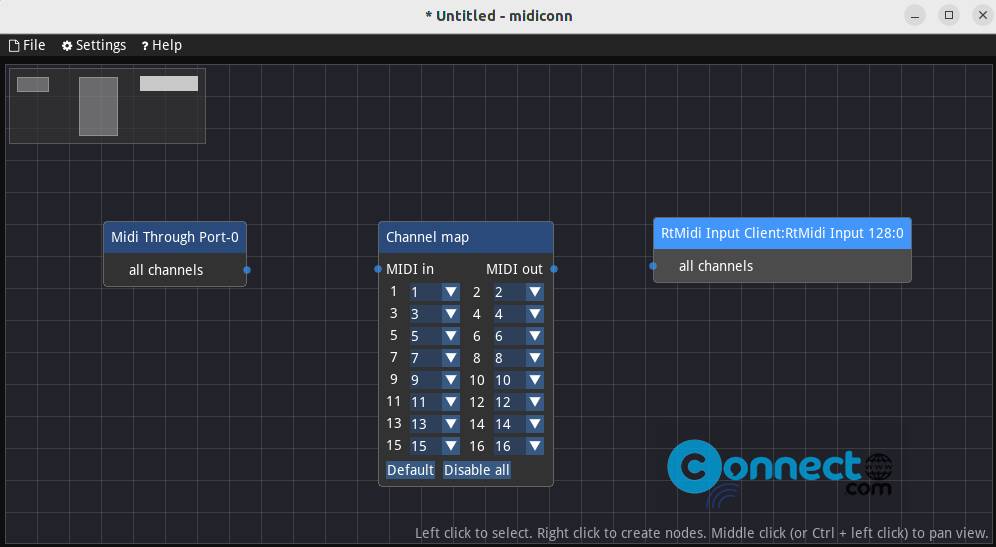
Task: Click the output pin of Midi Through Port-0
Action: tap(247, 270)
